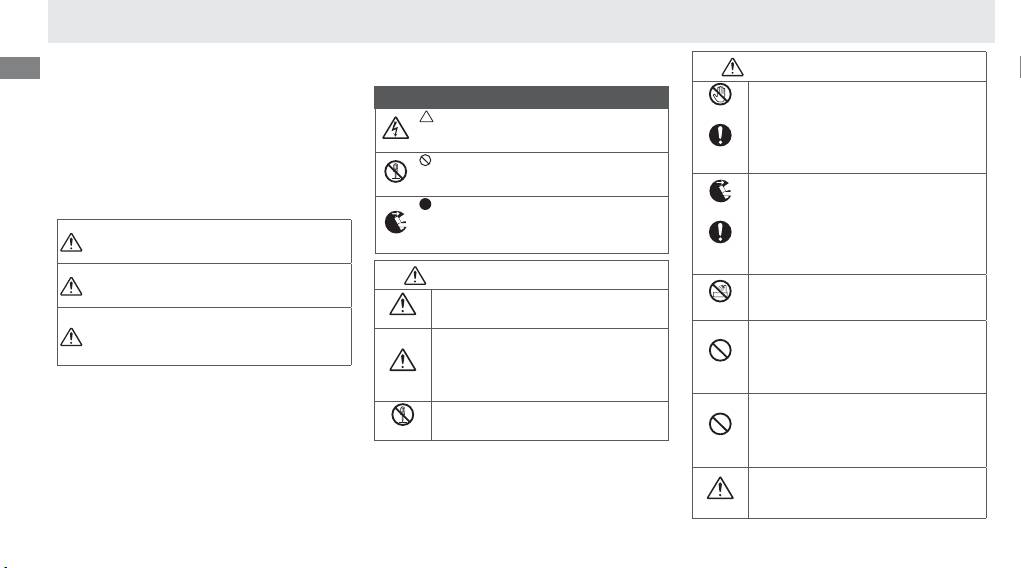Select the no-water prohibition icon in the right table

720,293
